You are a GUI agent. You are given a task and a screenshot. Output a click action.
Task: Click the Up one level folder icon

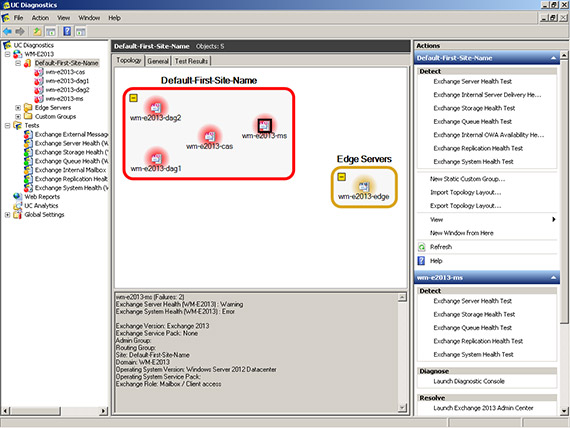(37, 32)
